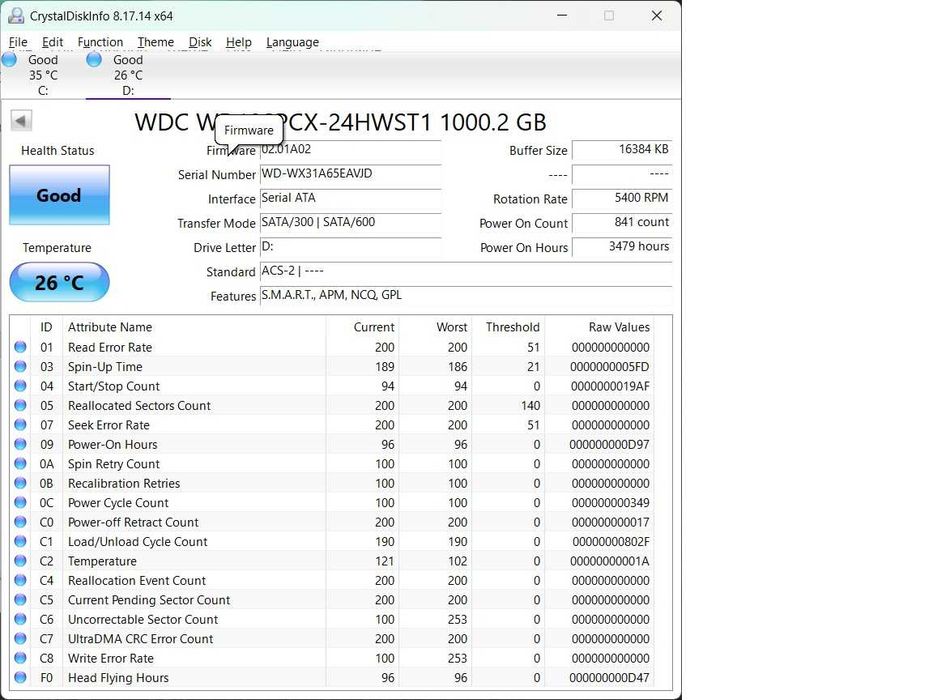Click the Power On Hours value

(x=622, y=247)
